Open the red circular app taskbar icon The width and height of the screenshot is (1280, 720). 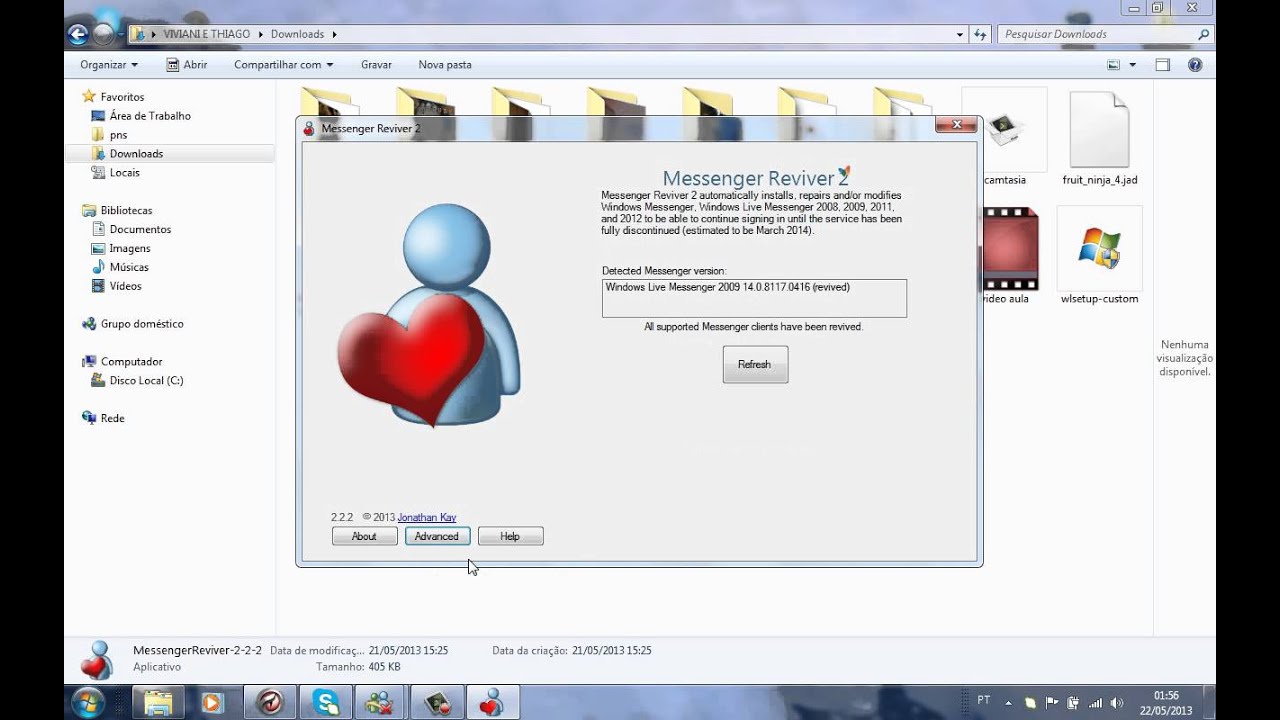(x=270, y=703)
